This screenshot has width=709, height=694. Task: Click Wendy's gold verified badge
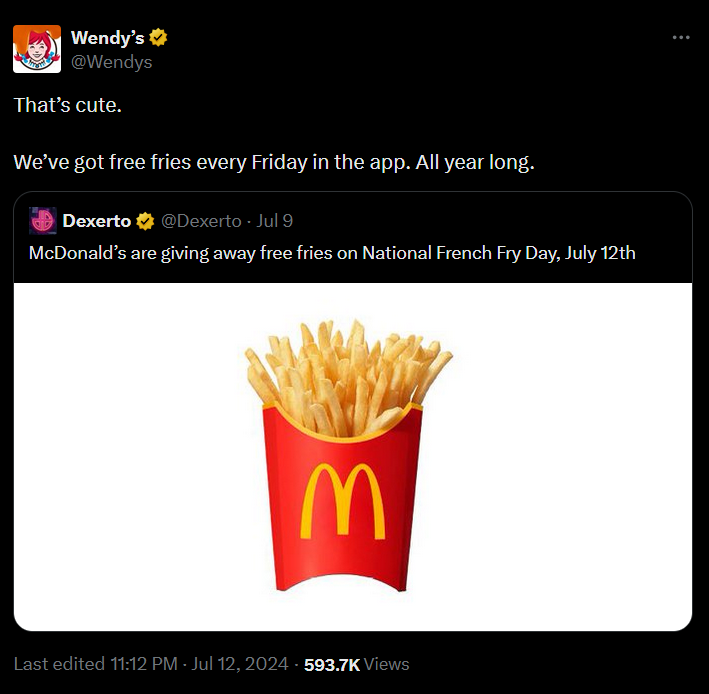(x=158, y=38)
